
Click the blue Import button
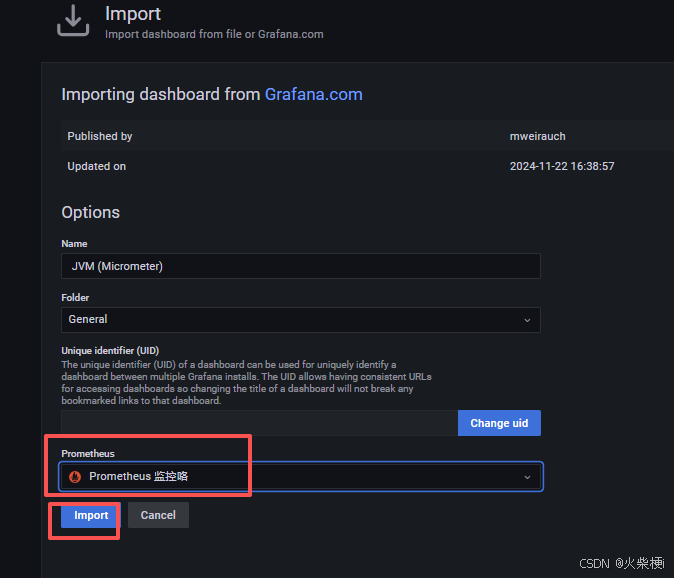(x=91, y=515)
